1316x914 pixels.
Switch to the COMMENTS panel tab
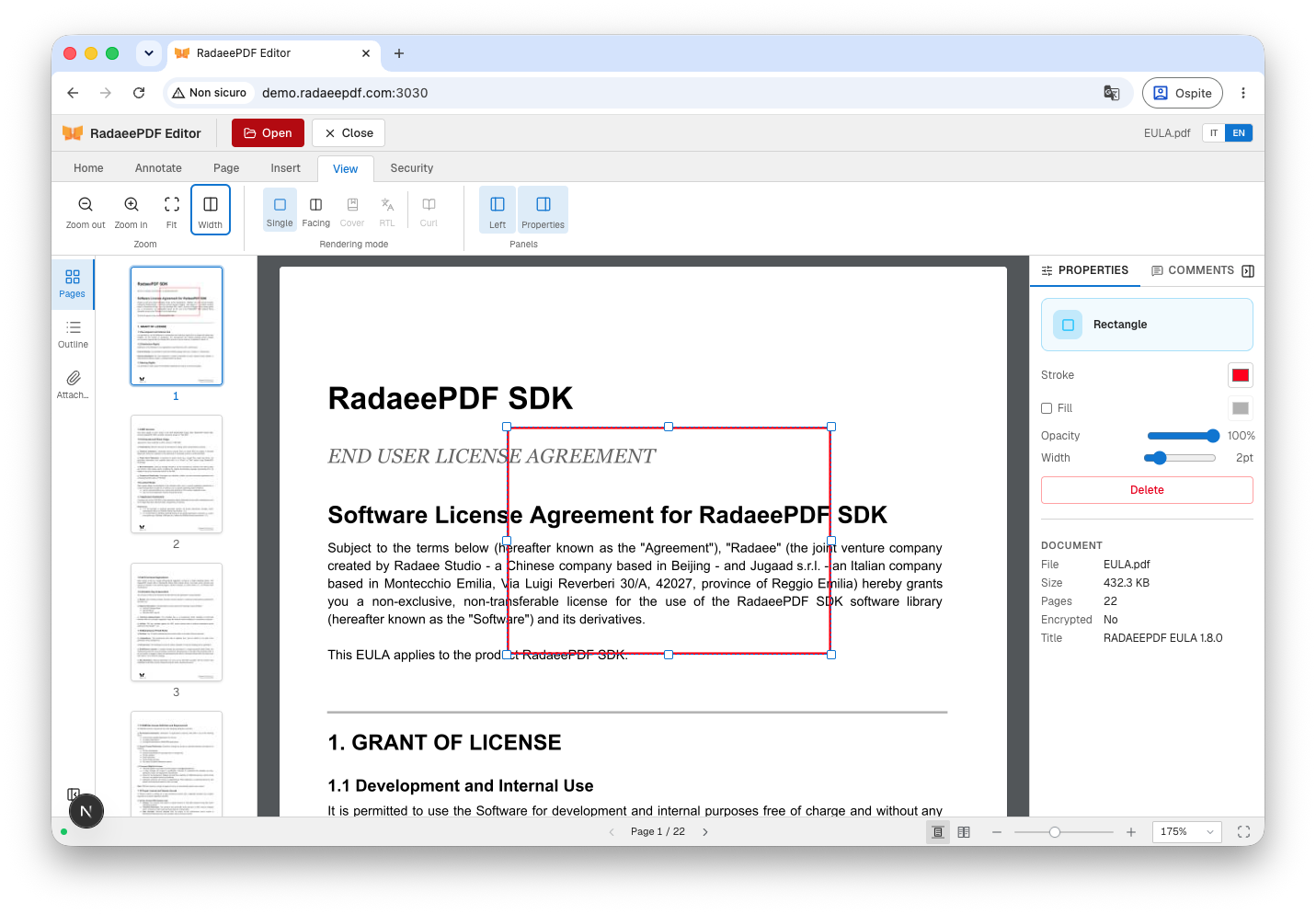tap(1193, 270)
